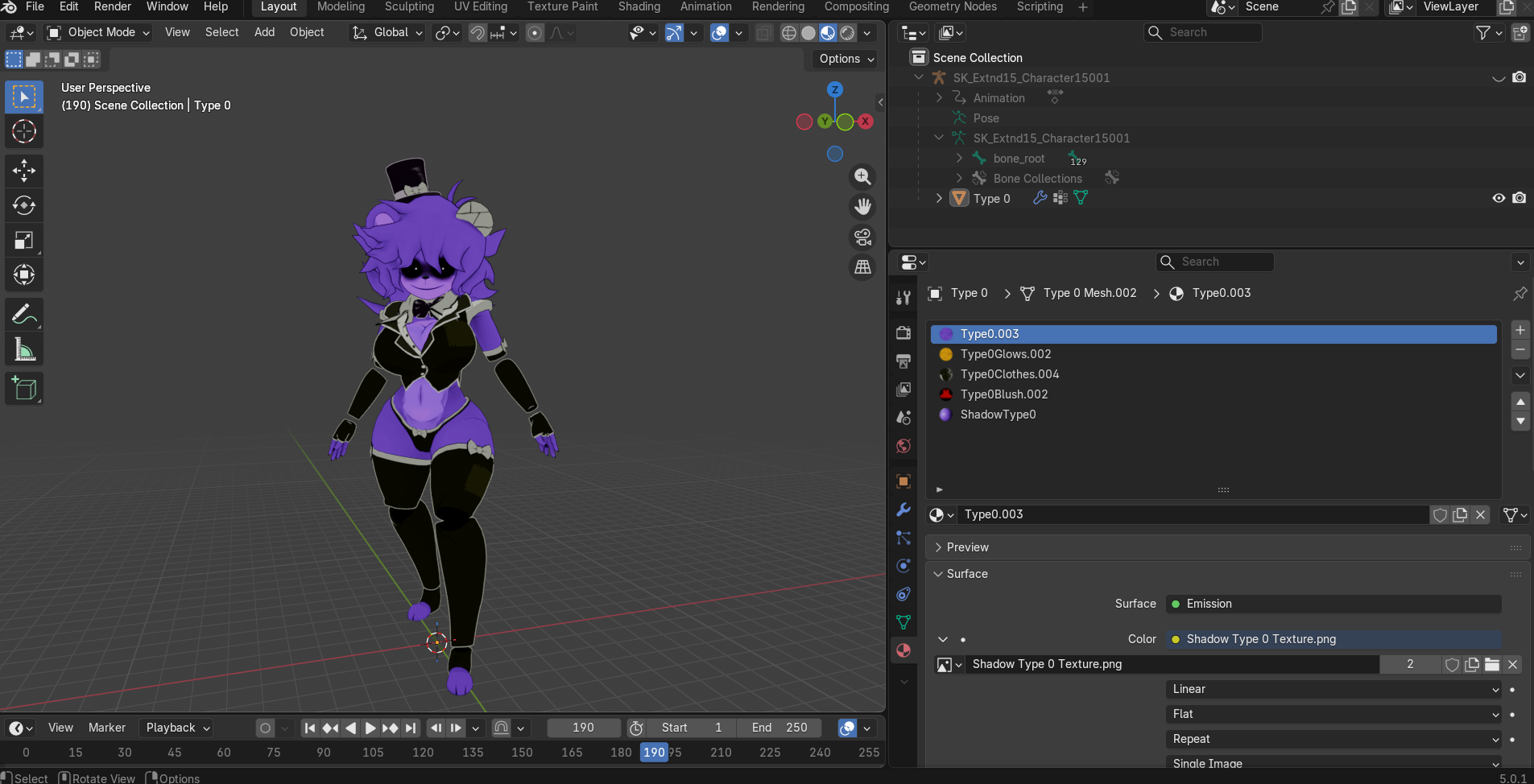Open the View Layer properties tab
The width and height of the screenshot is (1534, 784).
(x=903, y=389)
